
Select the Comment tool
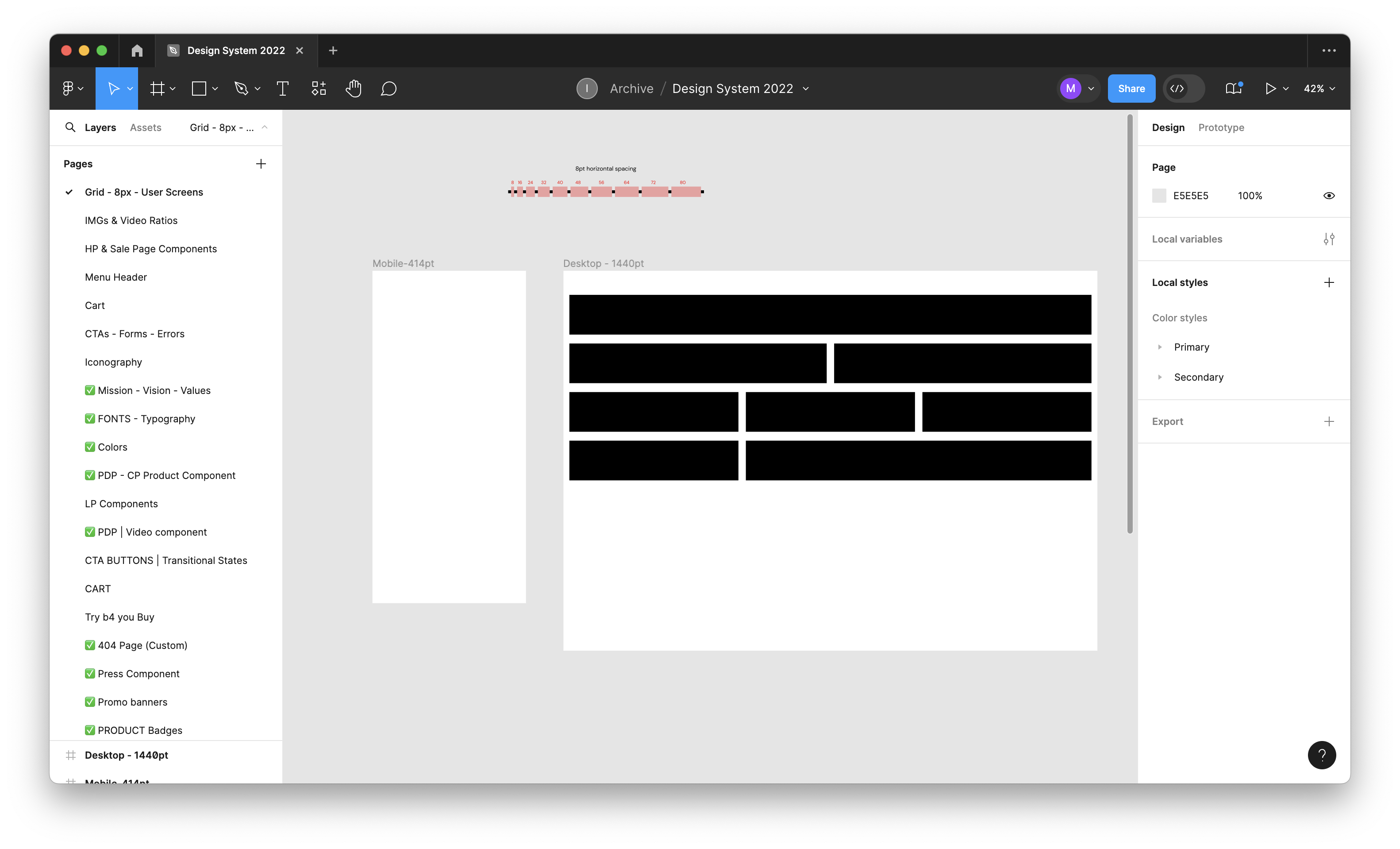(388, 88)
